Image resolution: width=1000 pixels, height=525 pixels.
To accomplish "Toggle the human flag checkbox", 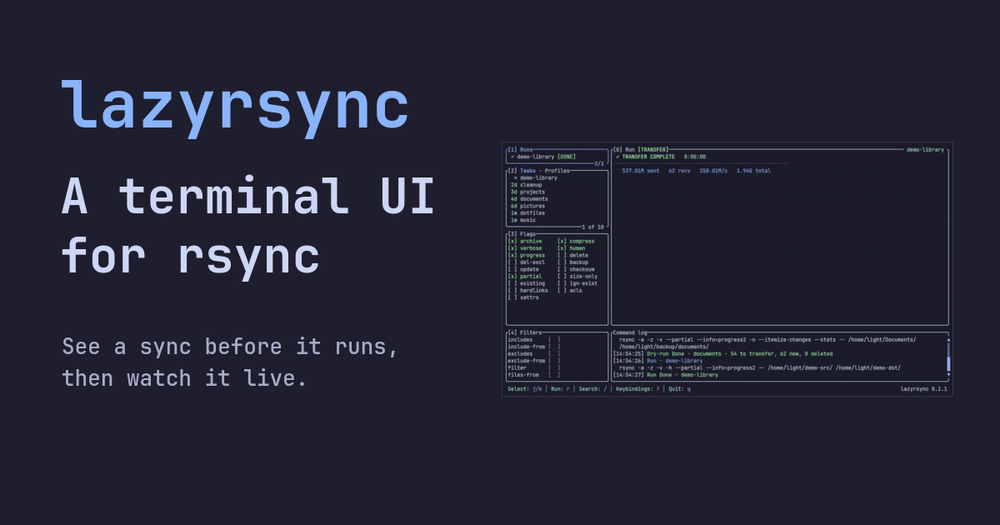I will pos(562,248).
